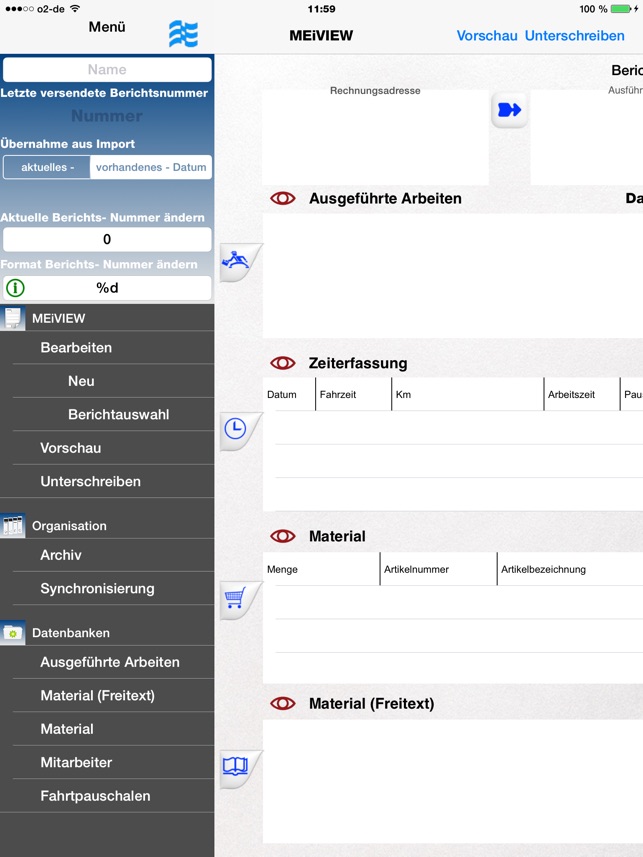Tap the Nummer placeholder text
Image resolution: width=643 pixels, height=857 pixels.
107,116
